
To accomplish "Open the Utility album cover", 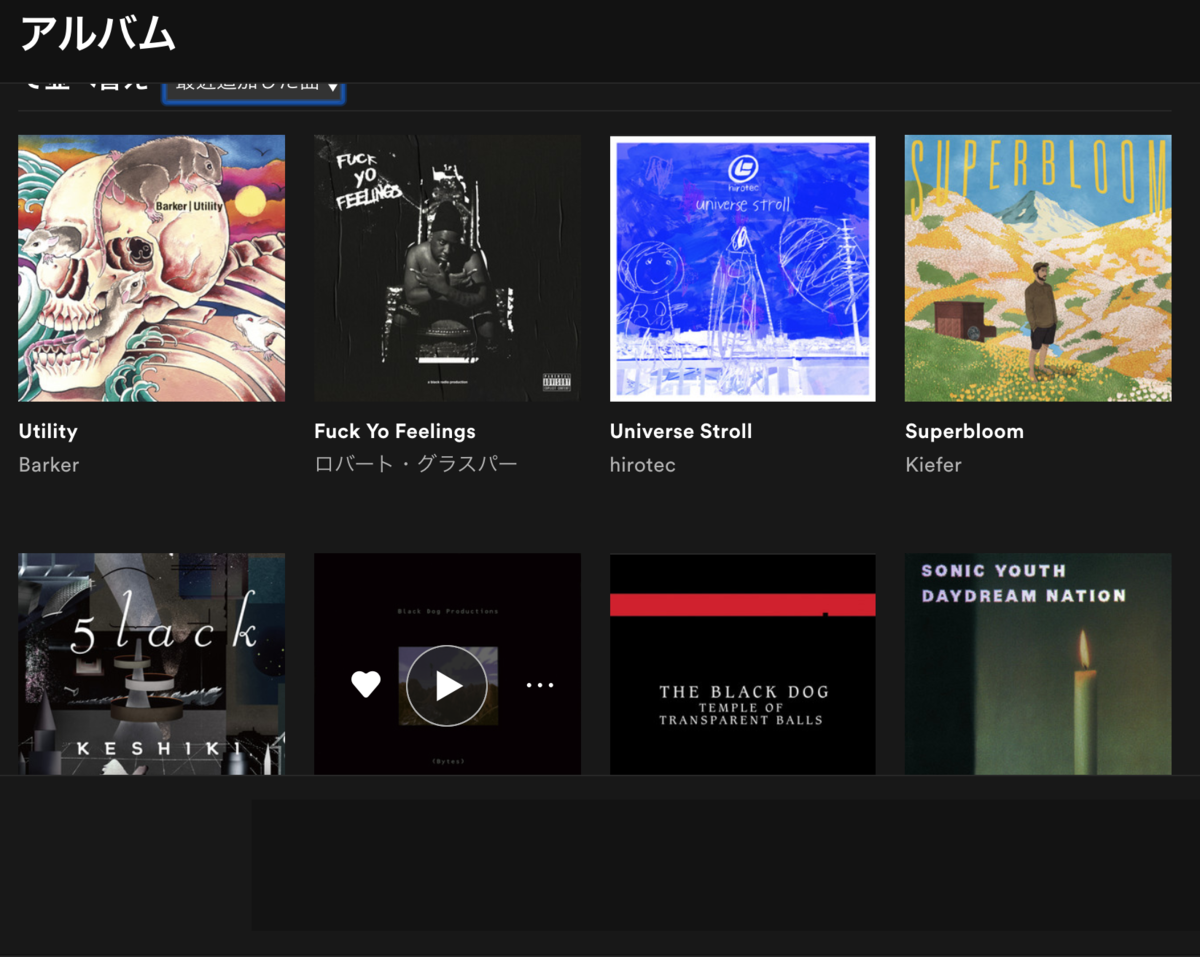I will [152, 268].
